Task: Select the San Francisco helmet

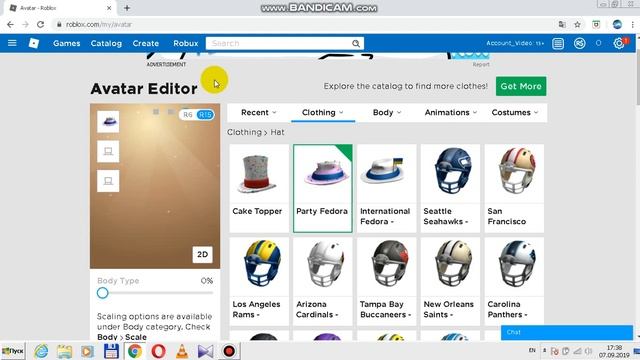Action: coord(514,188)
